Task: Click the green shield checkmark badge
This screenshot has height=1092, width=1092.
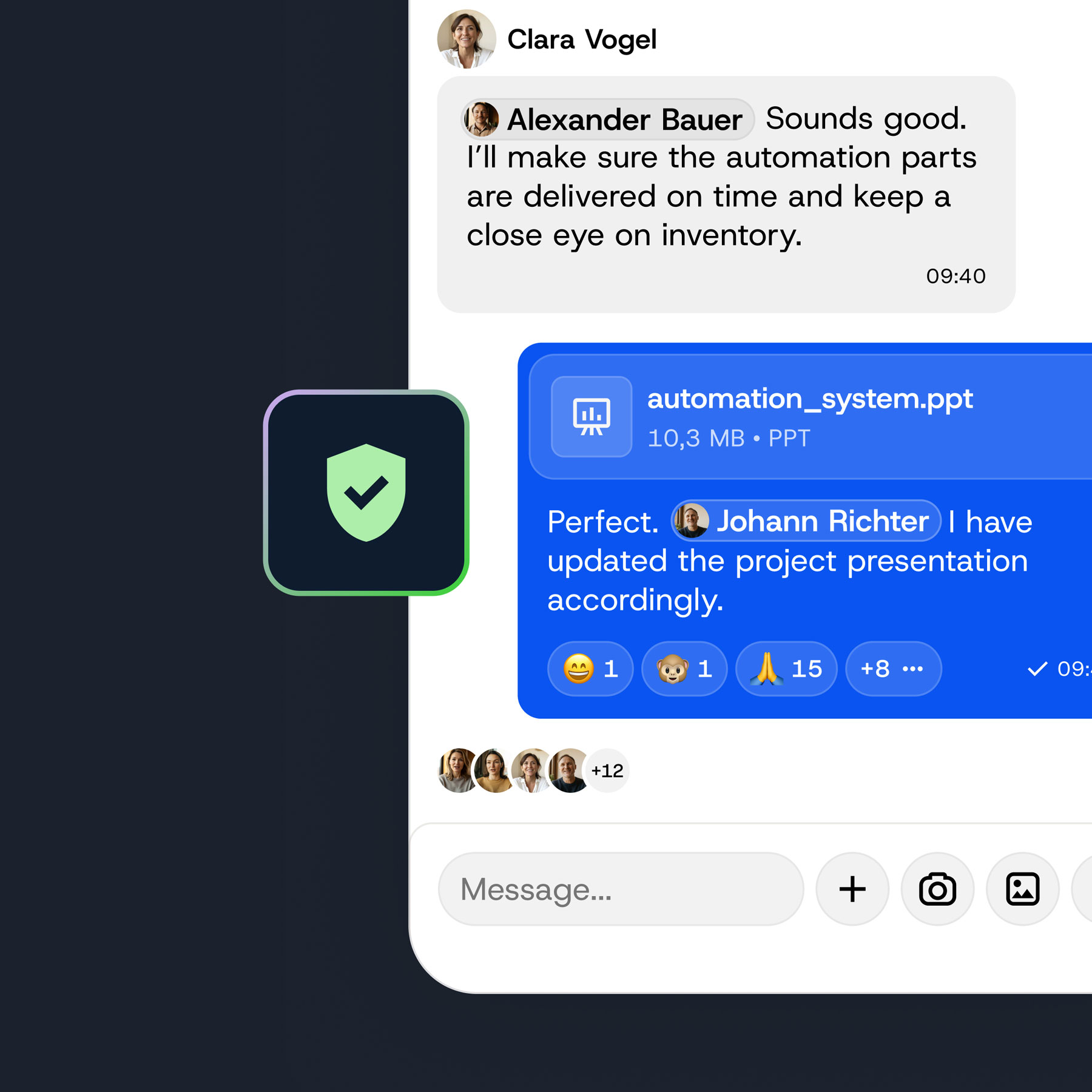Action: (366, 493)
